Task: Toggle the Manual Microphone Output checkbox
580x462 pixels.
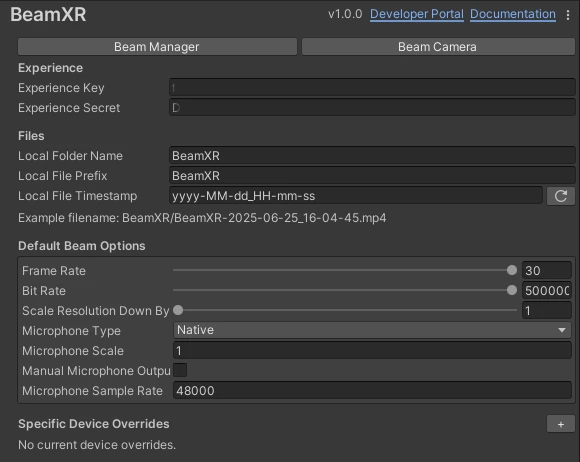Action: click(180, 370)
